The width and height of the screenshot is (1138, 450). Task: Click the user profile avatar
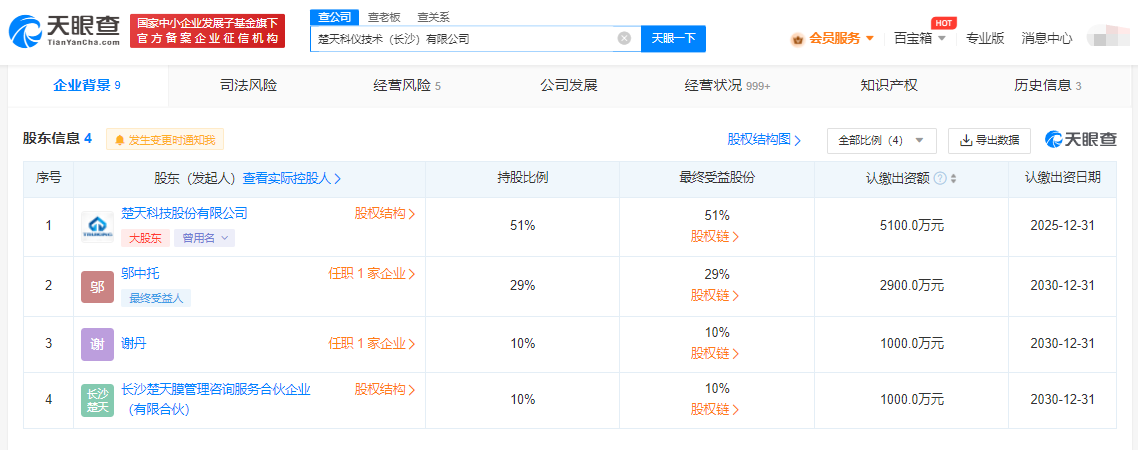coord(1106,38)
